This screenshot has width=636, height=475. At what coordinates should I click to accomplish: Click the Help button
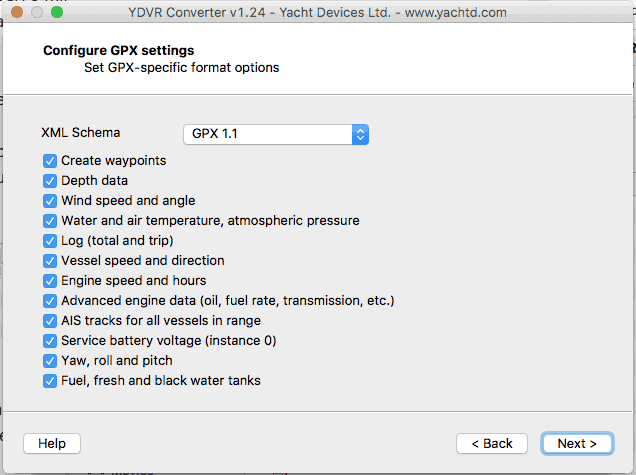click(52, 443)
